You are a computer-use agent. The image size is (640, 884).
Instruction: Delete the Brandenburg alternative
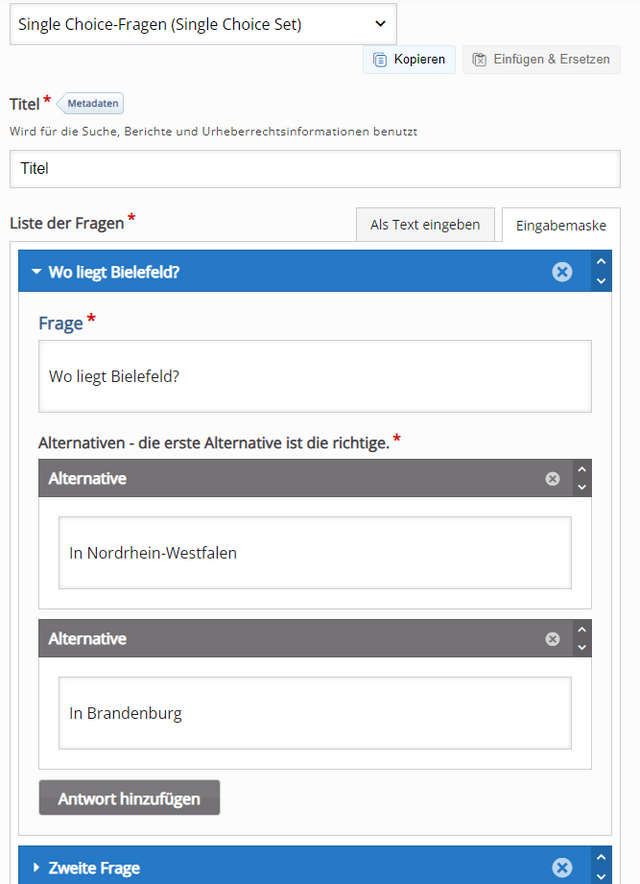553,639
